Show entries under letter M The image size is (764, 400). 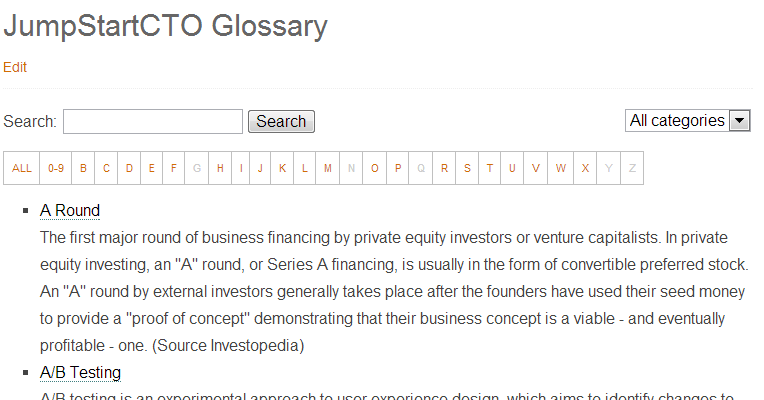click(328, 168)
